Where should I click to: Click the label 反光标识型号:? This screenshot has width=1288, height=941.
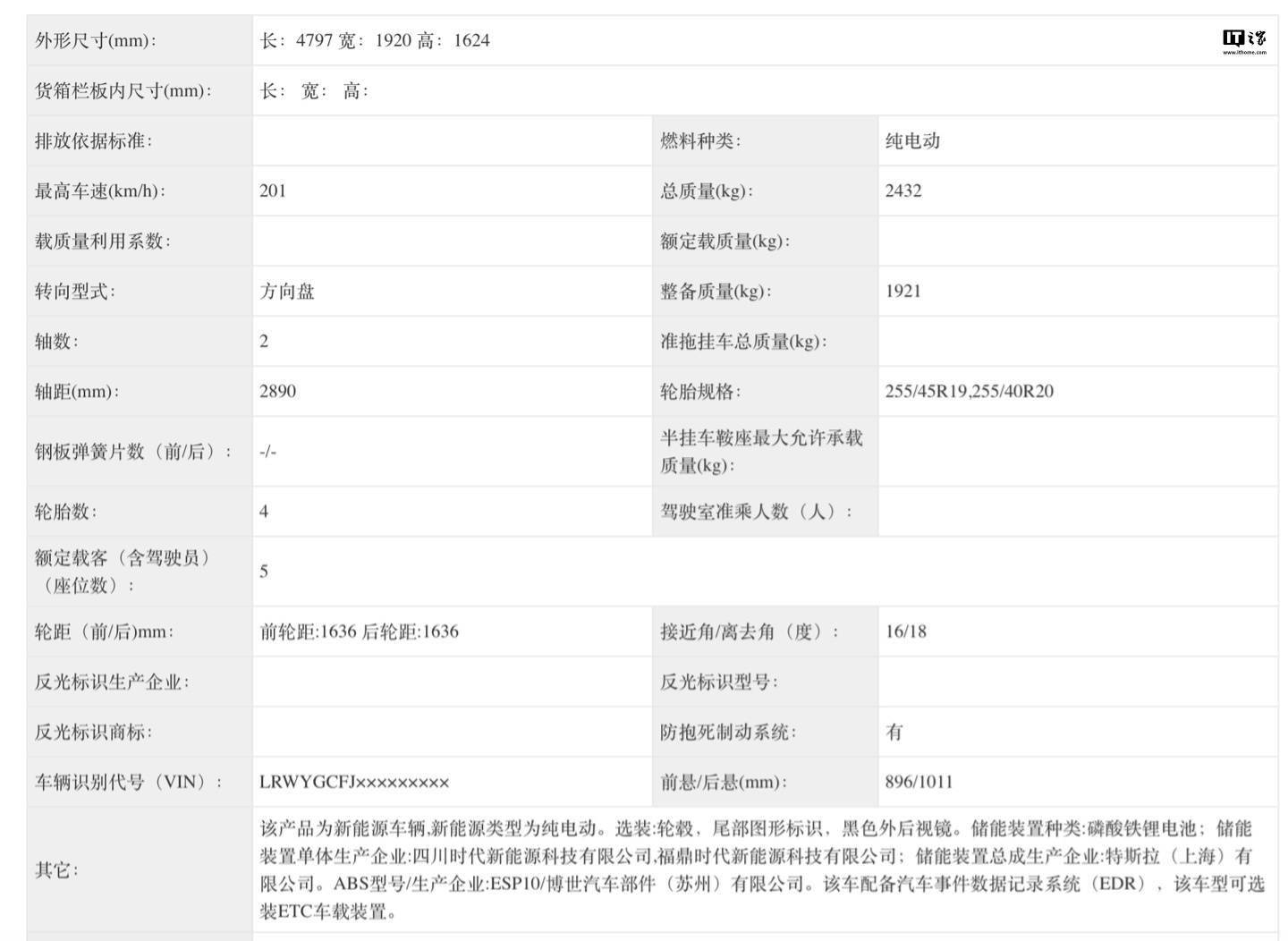[719, 682]
